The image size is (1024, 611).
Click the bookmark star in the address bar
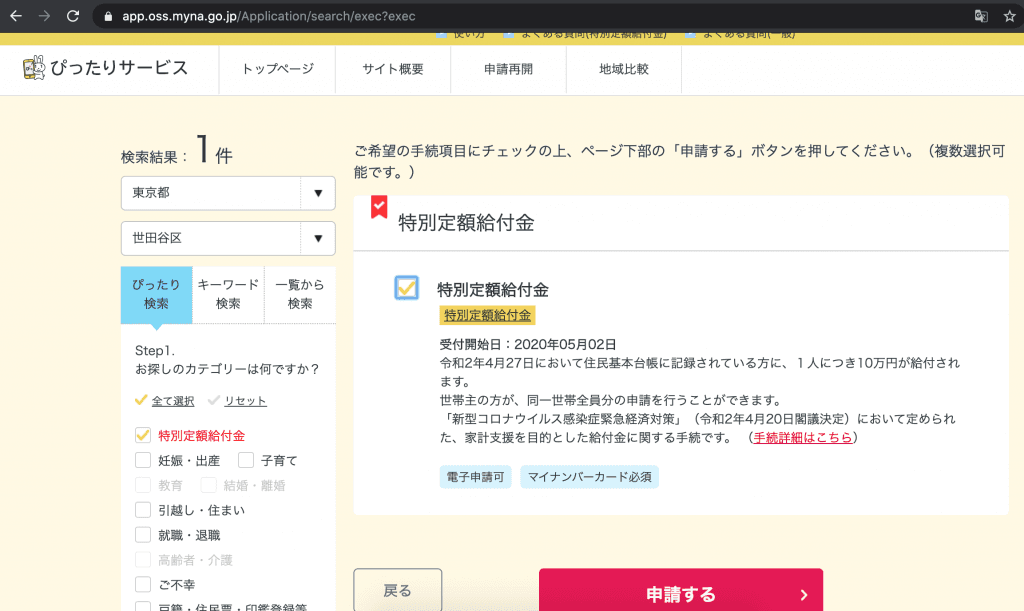pyautogui.click(x=1011, y=16)
